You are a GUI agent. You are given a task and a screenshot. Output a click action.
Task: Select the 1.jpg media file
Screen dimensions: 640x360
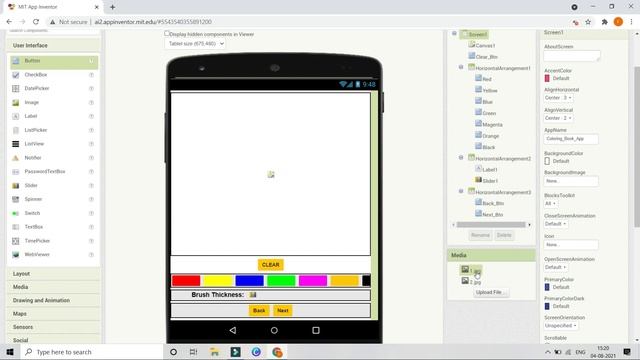pyautogui.click(x=472, y=270)
